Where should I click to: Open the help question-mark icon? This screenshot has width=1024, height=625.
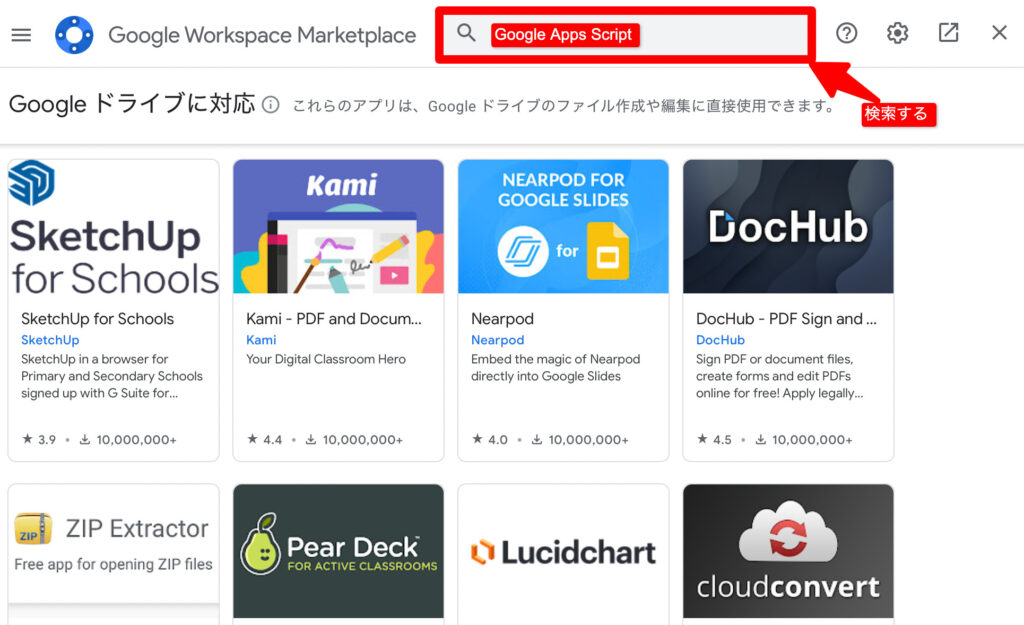846,33
